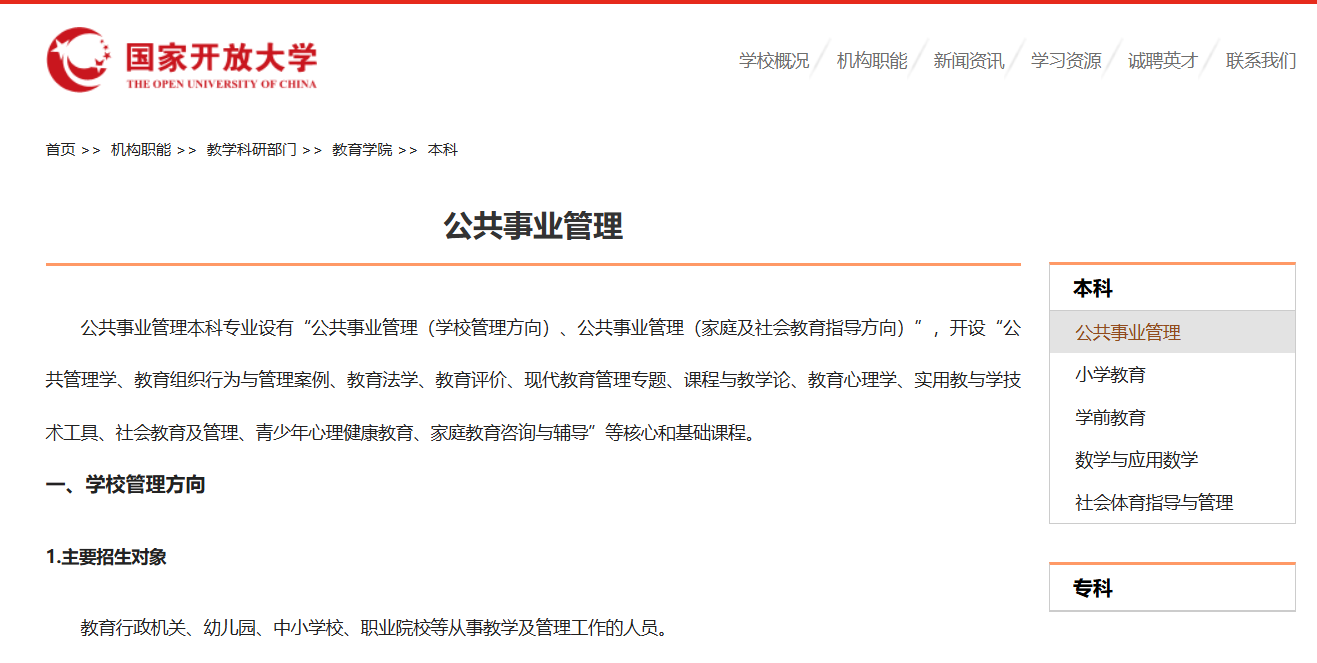Screen dimensions: 1317x663
Task: Click the Open University of China logo
Action: point(181,60)
